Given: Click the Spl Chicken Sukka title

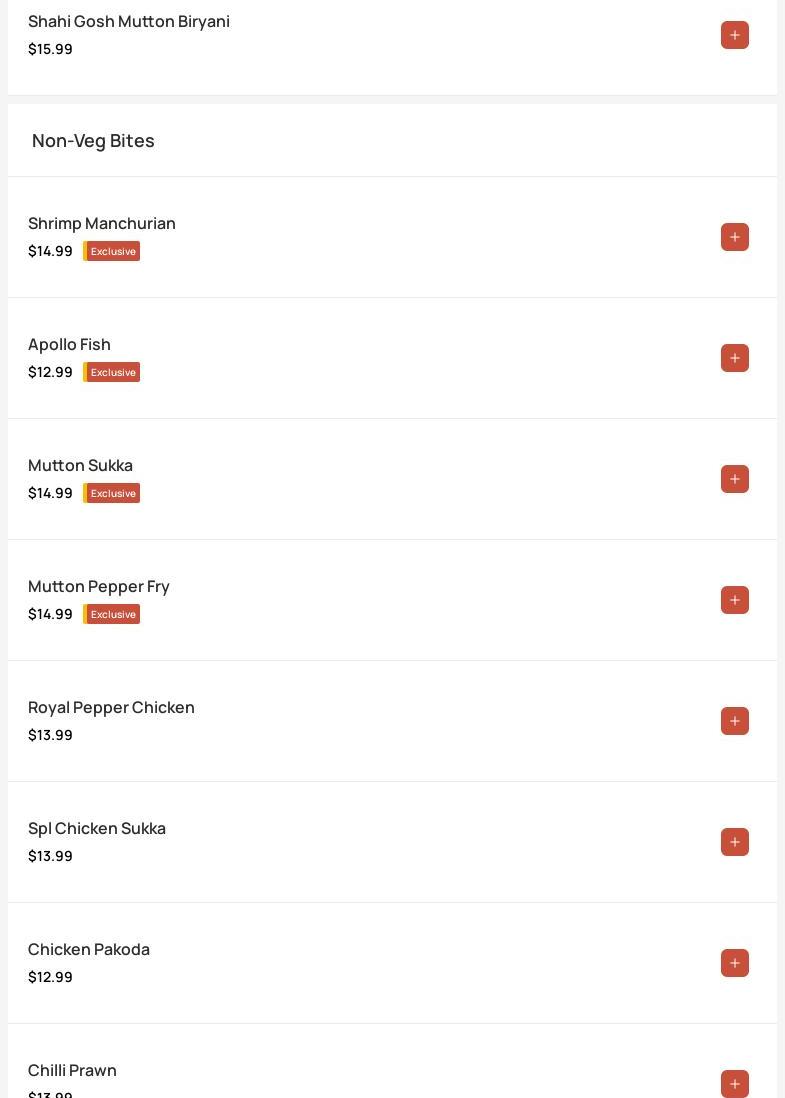Looking at the screenshot, I should [x=97, y=828].
